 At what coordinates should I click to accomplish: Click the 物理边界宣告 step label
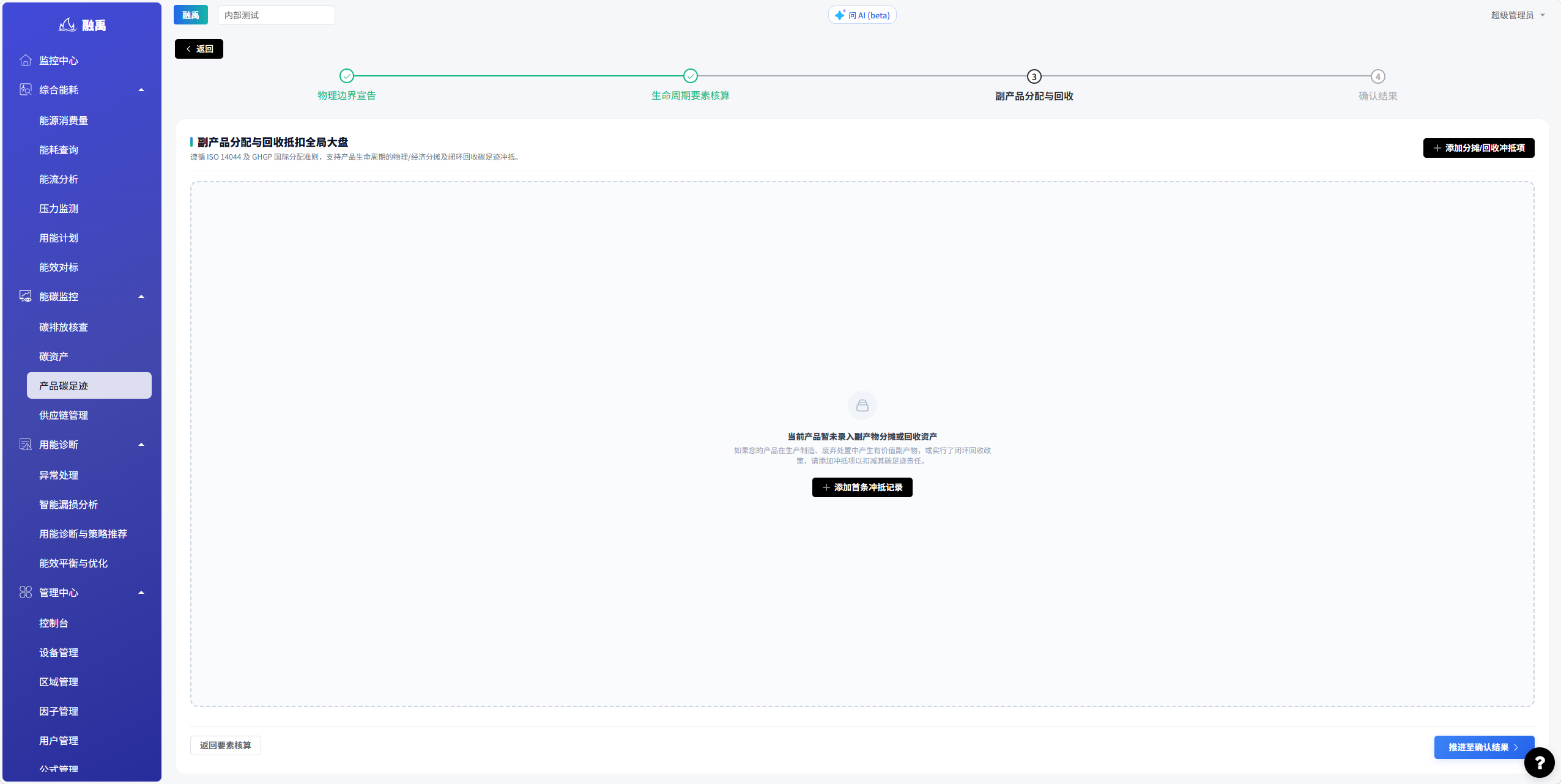[347, 95]
